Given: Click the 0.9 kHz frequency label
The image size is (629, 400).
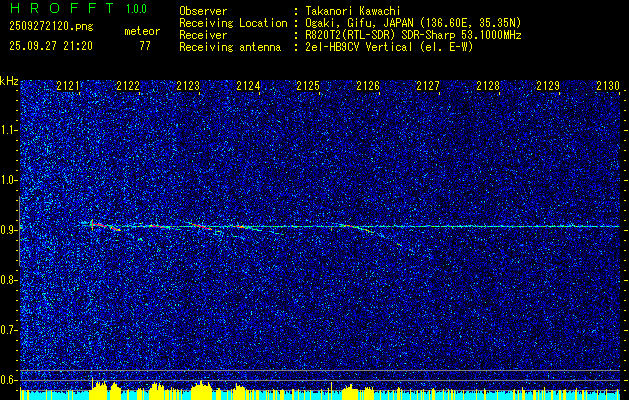Looking at the screenshot, I should coord(9,230).
